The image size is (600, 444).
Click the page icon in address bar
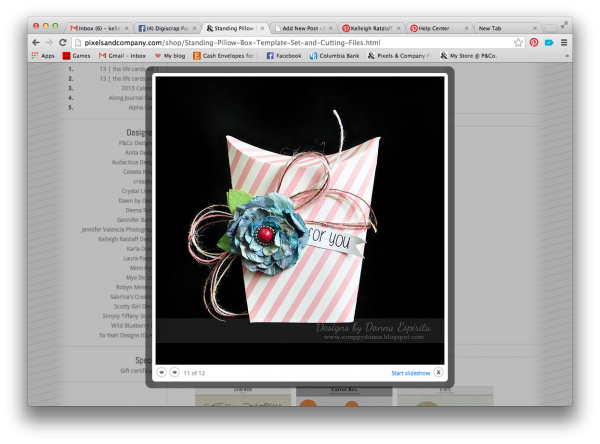[x=78, y=42]
